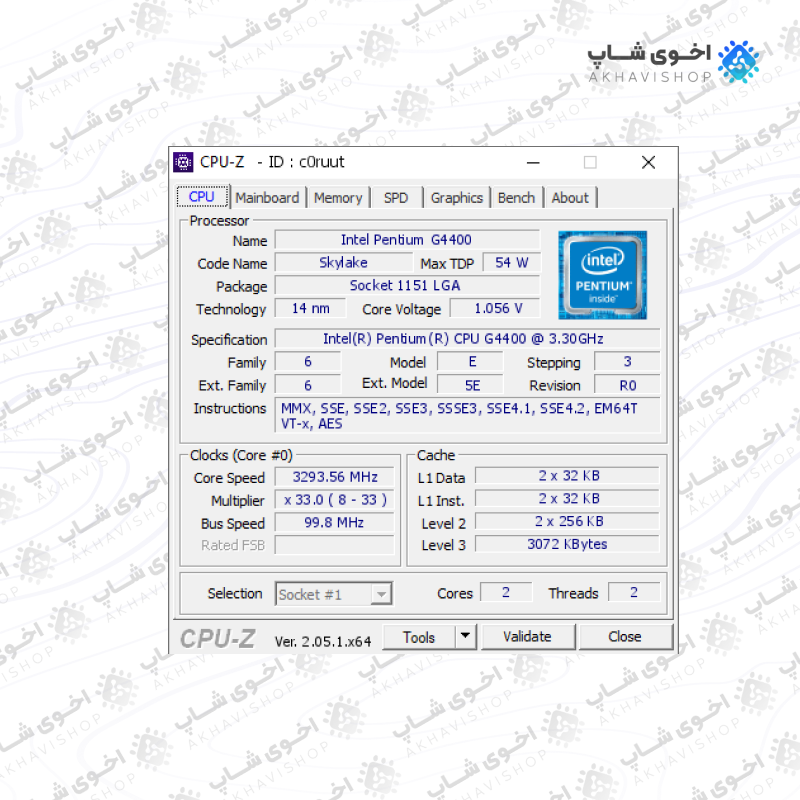This screenshot has width=800, height=800.
Task: Click the bus speed value 99.8 MHz
Action: pyautogui.click(x=335, y=523)
